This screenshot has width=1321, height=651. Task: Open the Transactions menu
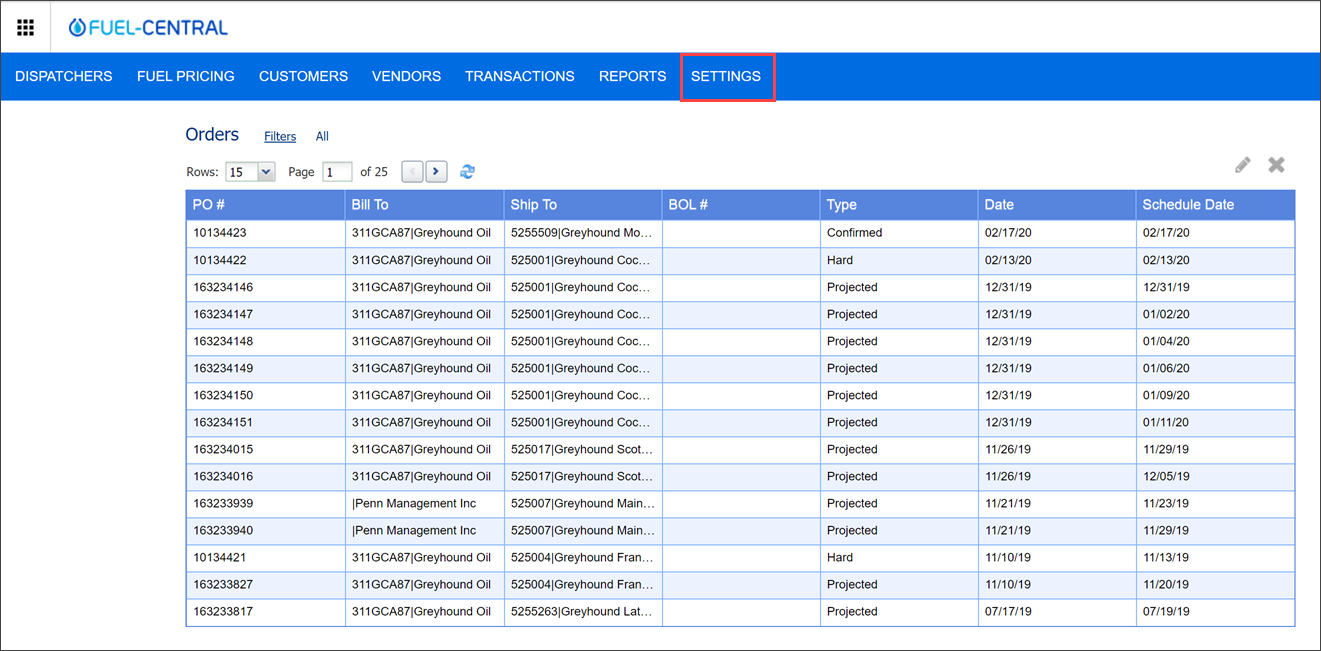tap(519, 77)
